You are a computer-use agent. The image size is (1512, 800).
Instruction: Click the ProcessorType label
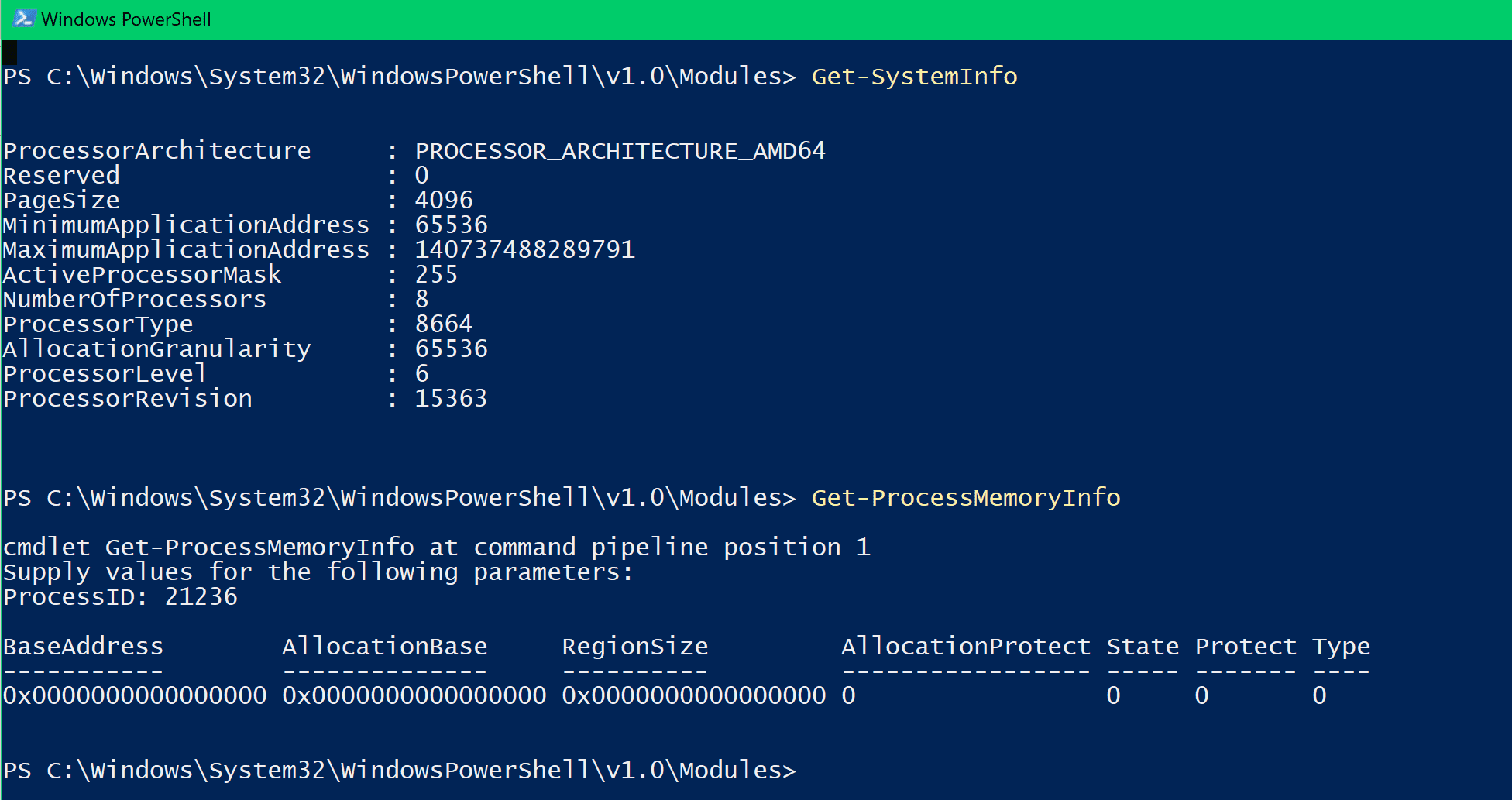click(98, 324)
